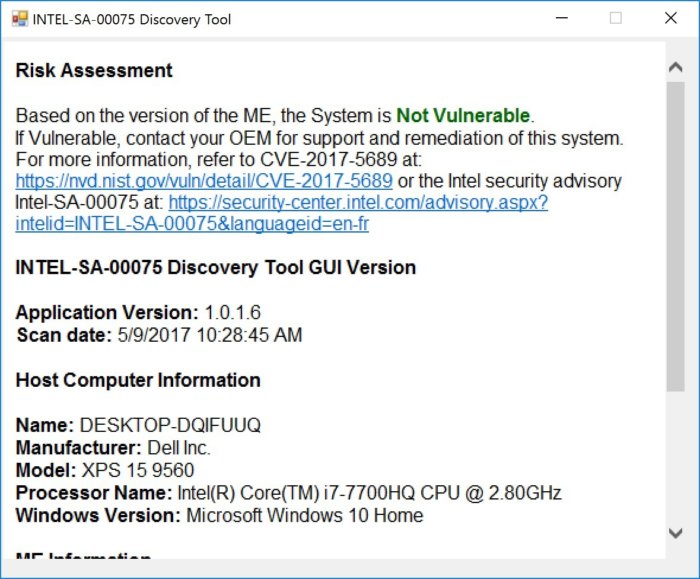Viewport: 700px width, 579px height.
Task: Click the manufacturer value Dell Inc.
Action: (179, 448)
